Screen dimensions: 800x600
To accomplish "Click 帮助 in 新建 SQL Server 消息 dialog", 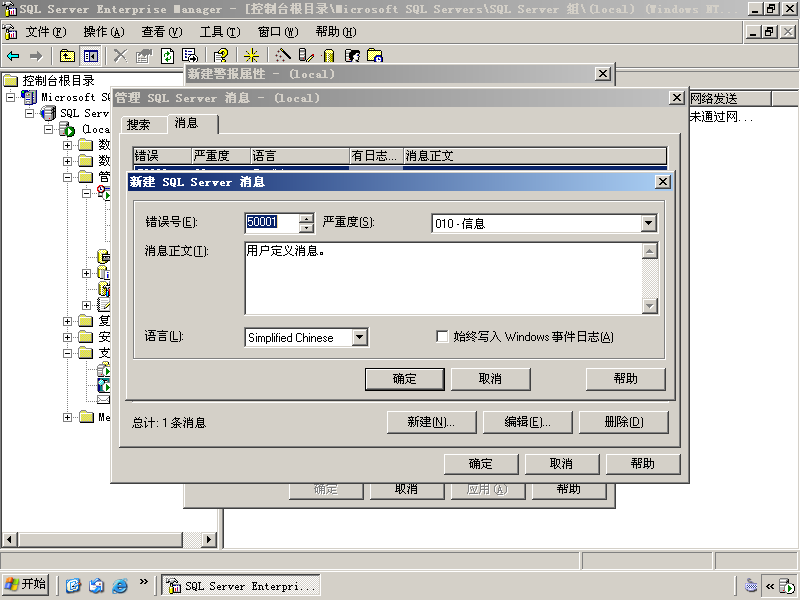I will (626, 379).
